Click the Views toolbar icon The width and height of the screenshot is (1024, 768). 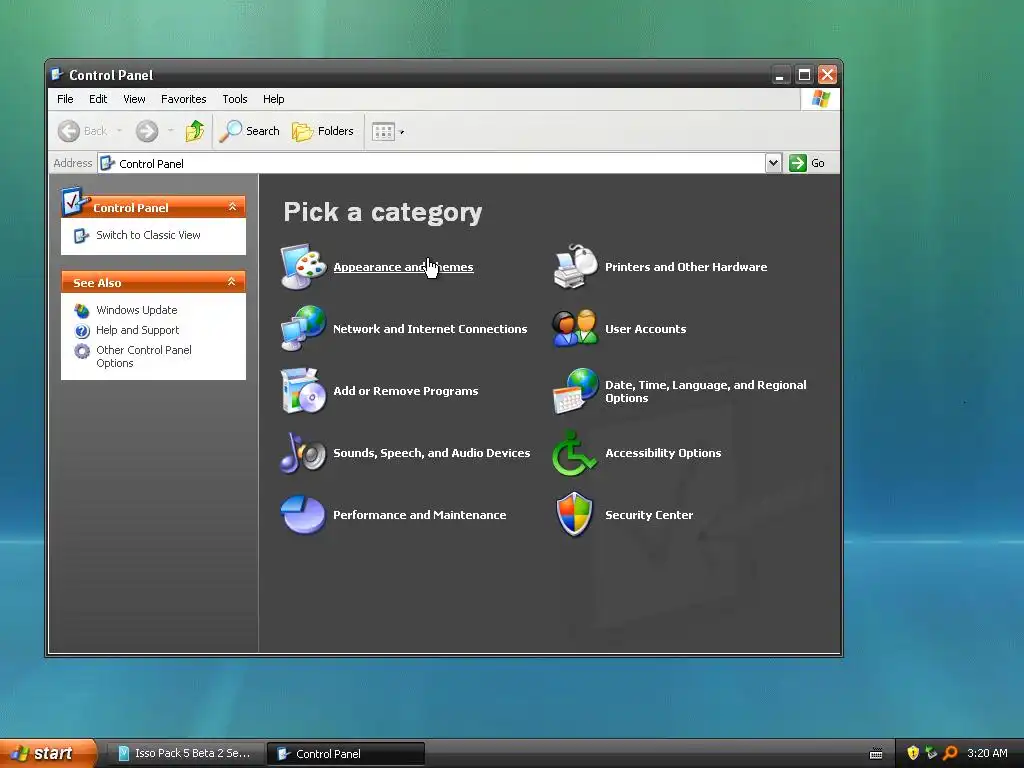(x=383, y=132)
